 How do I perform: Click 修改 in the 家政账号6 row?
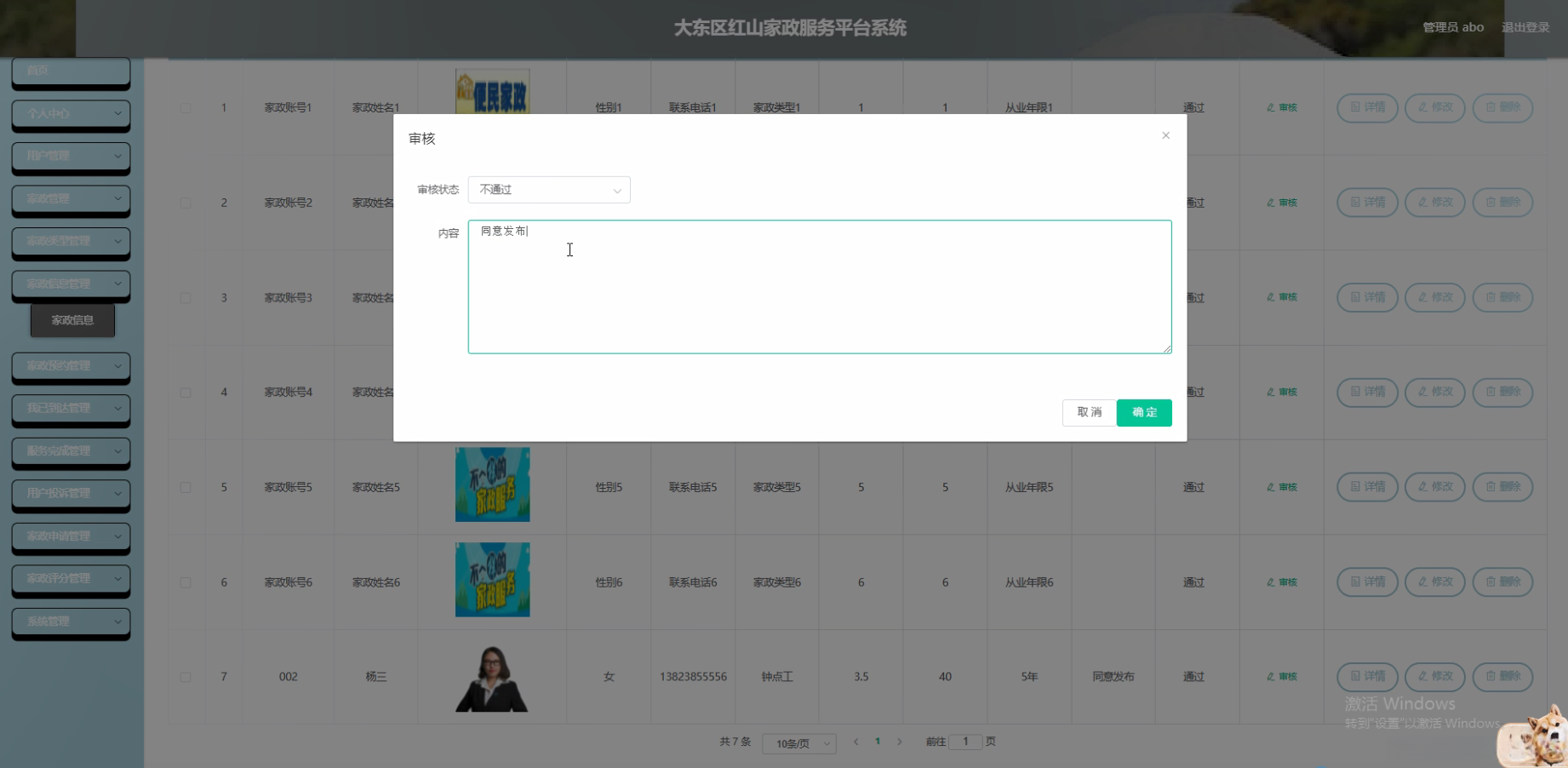click(1435, 582)
